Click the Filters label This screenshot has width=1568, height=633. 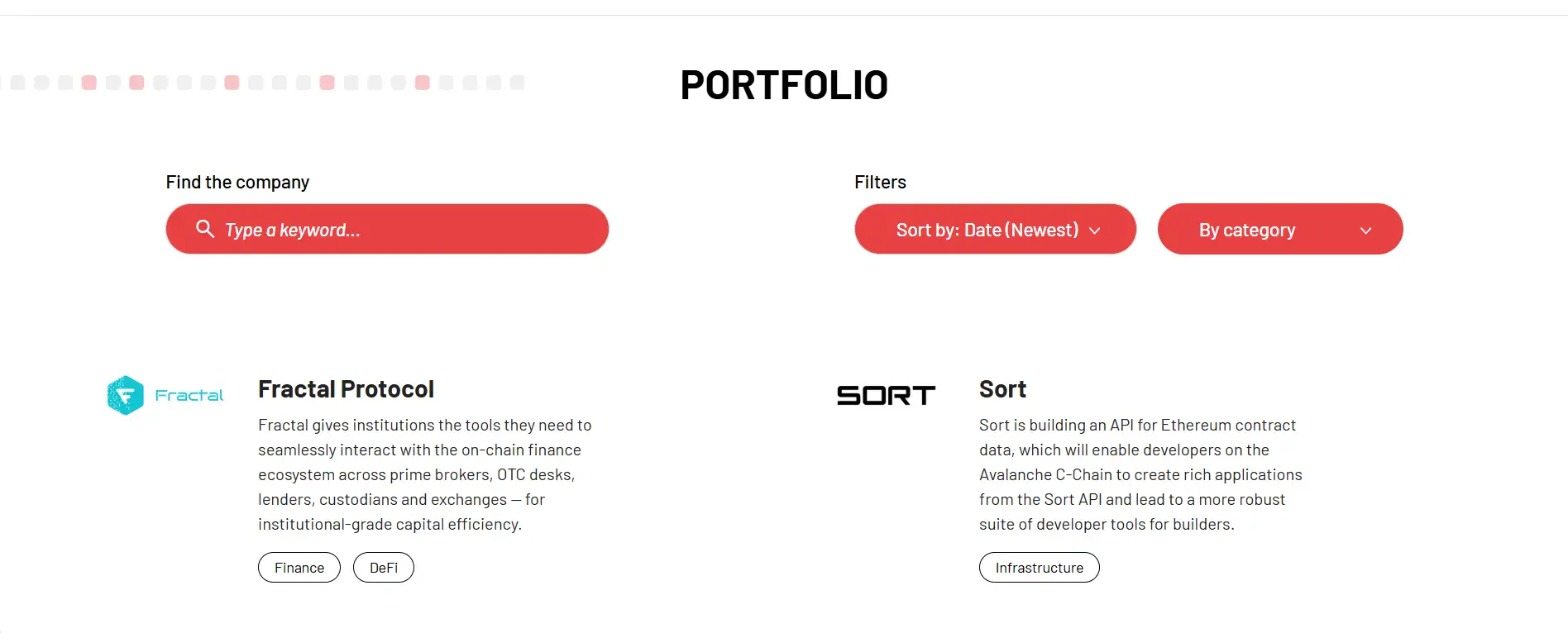[880, 182]
